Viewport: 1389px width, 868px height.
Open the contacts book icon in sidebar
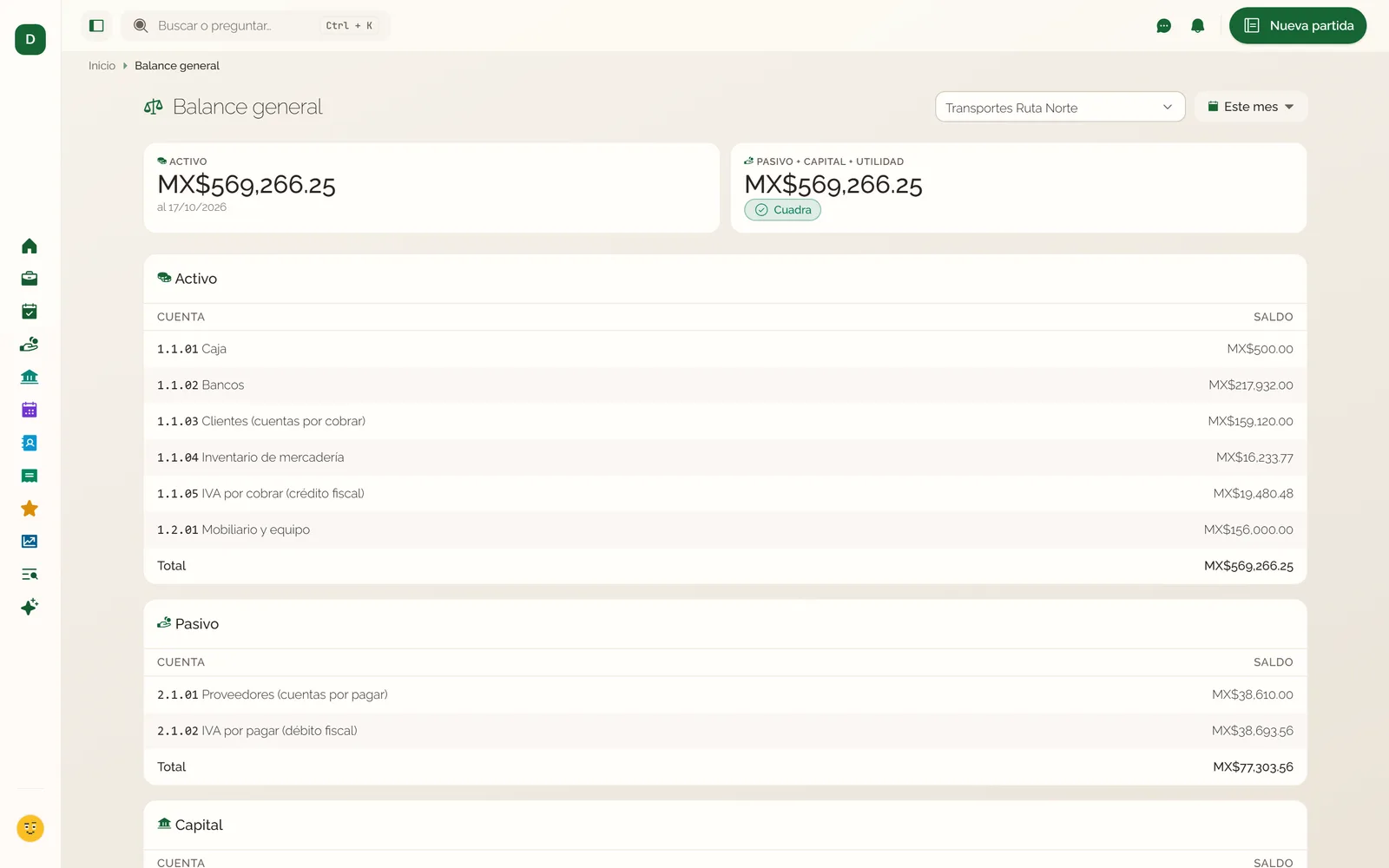30,443
